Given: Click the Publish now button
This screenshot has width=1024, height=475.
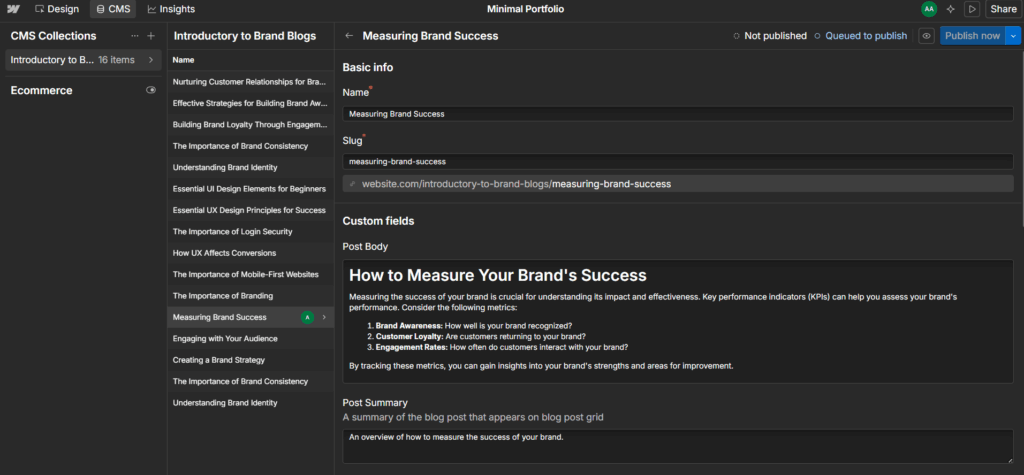Looking at the screenshot, I should (x=972, y=36).
